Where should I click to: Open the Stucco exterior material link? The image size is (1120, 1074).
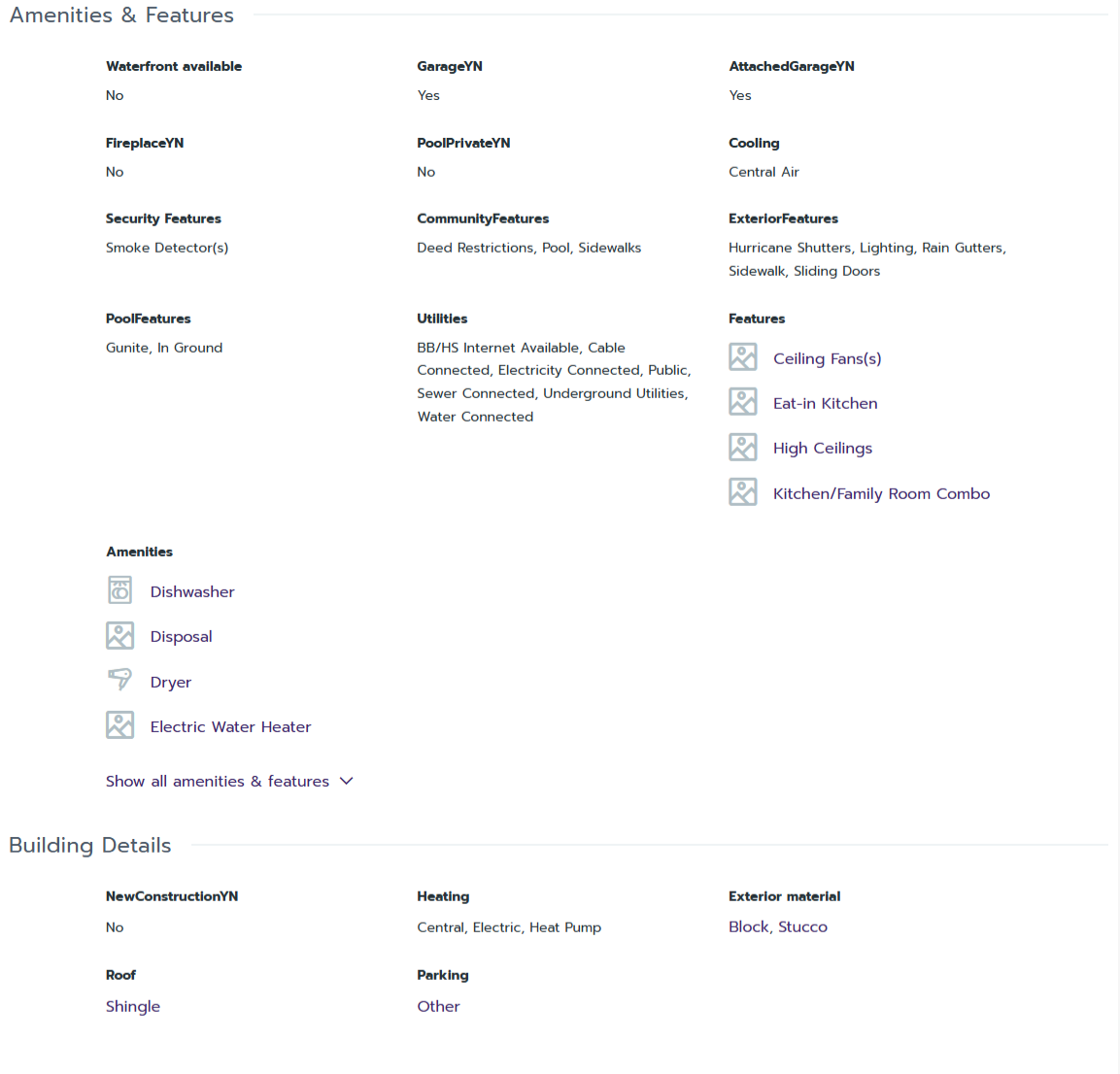(x=802, y=927)
